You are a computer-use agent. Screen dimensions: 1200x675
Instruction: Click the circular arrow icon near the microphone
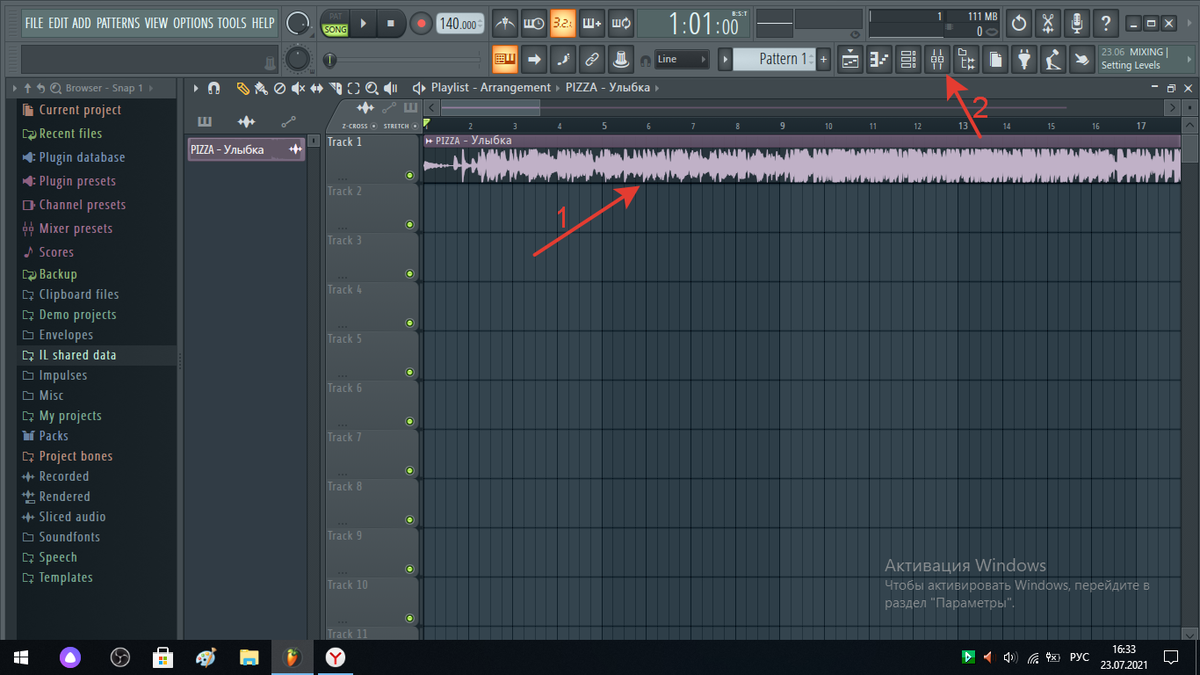(x=1019, y=23)
